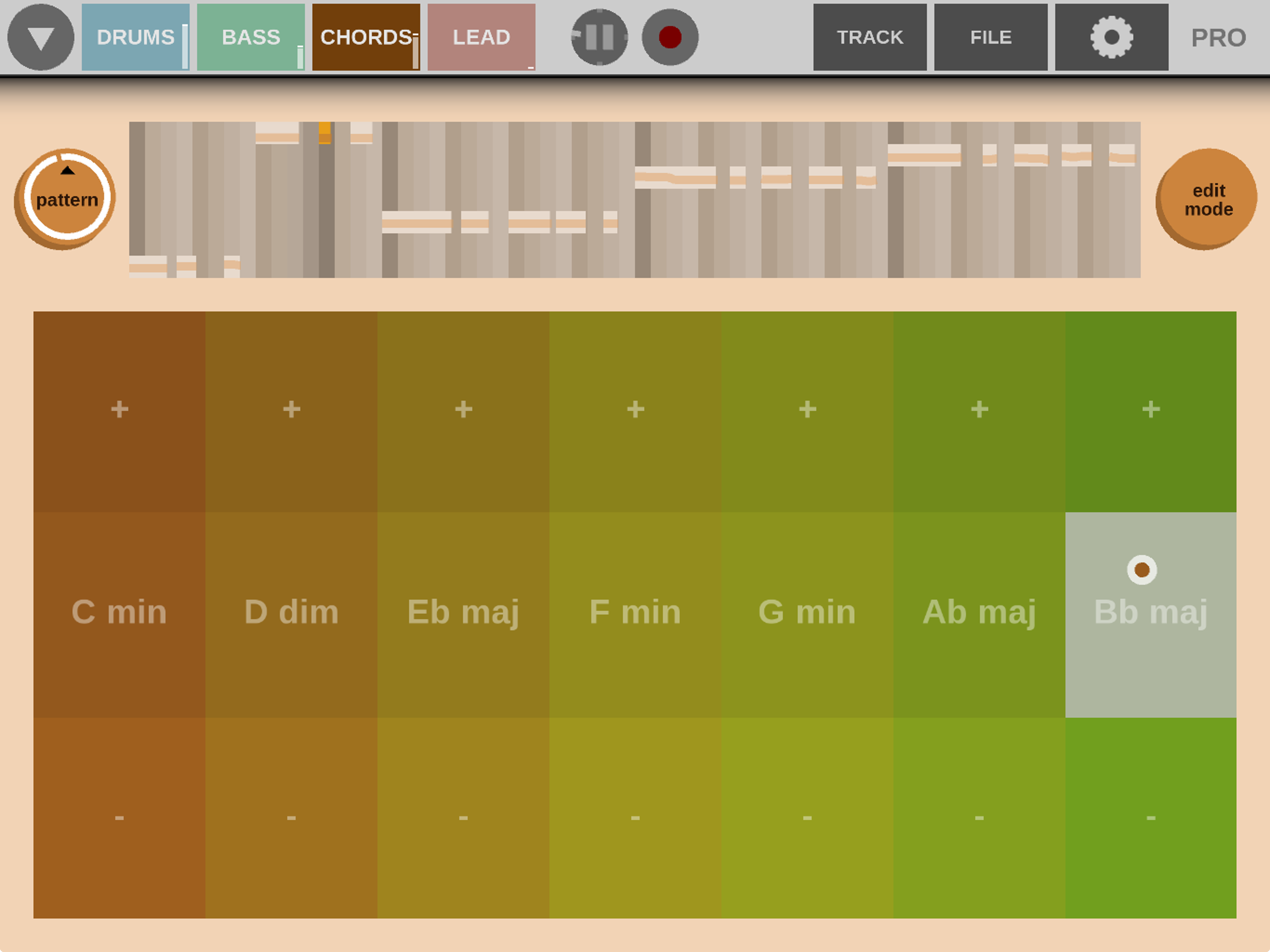
Task: Click the plus pad above G min
Action: [807, 412]
